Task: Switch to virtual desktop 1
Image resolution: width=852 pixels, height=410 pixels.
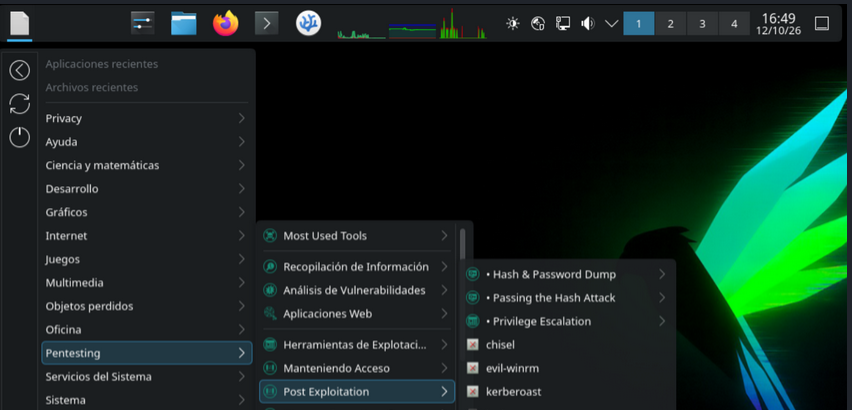Action: pos(638,23)
